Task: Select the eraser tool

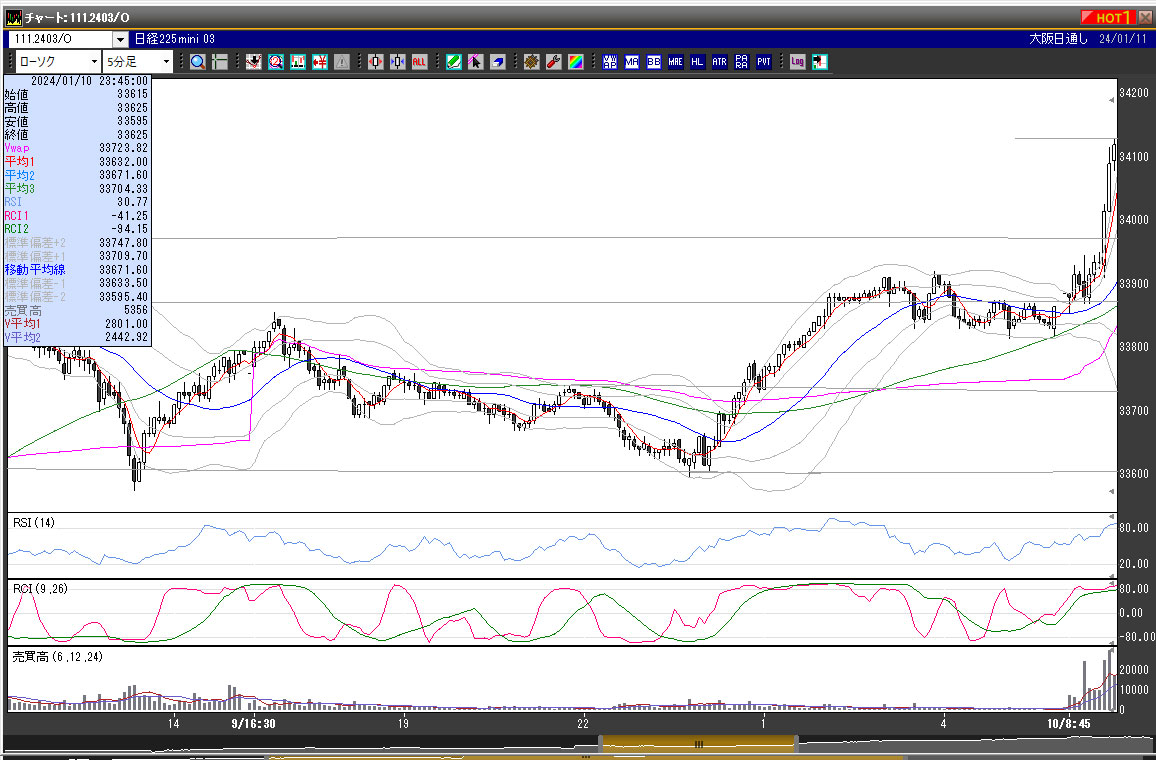Action: click(x=497, y=62)
